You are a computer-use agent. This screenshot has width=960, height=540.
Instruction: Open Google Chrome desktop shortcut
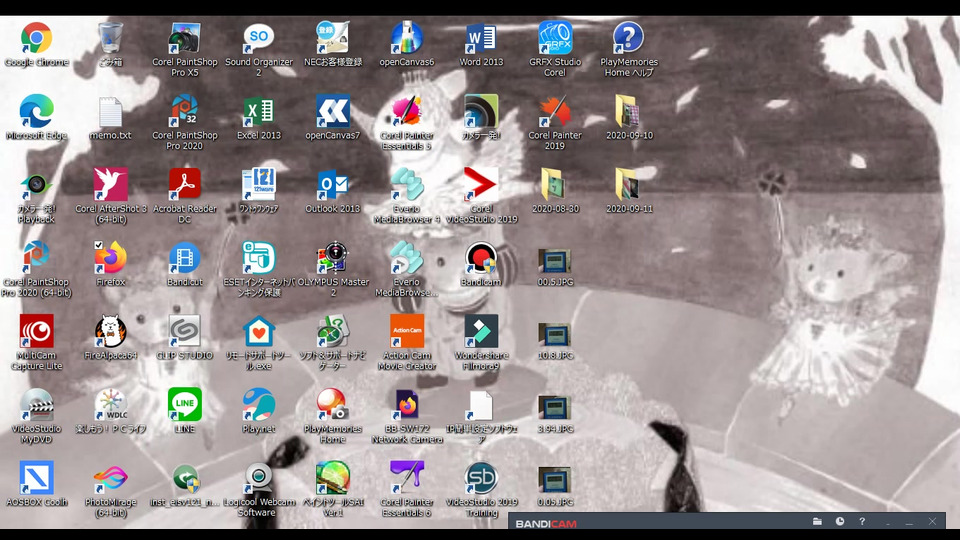point(36,38)
